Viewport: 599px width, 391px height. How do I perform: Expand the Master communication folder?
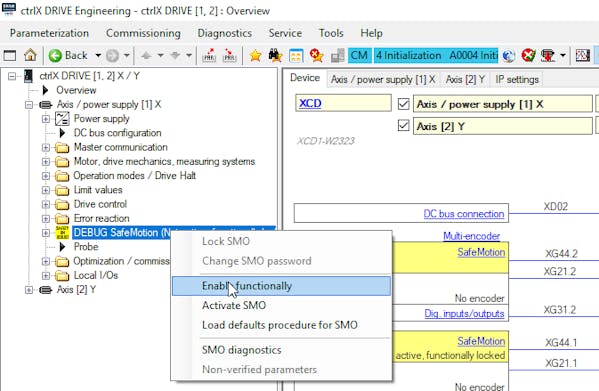(x=46, y=147)
